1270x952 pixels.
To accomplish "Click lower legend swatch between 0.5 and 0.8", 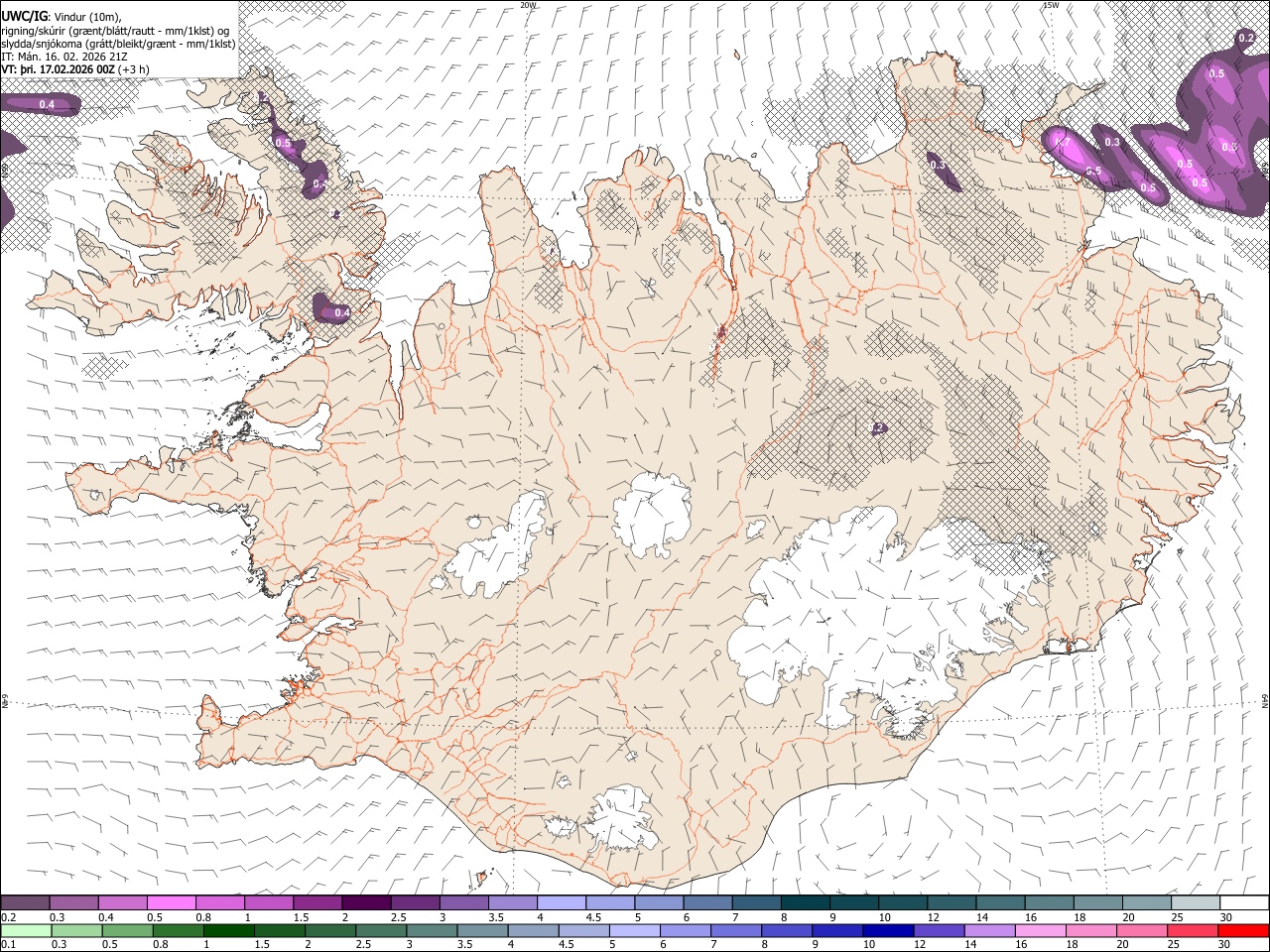I will [127, 930].
